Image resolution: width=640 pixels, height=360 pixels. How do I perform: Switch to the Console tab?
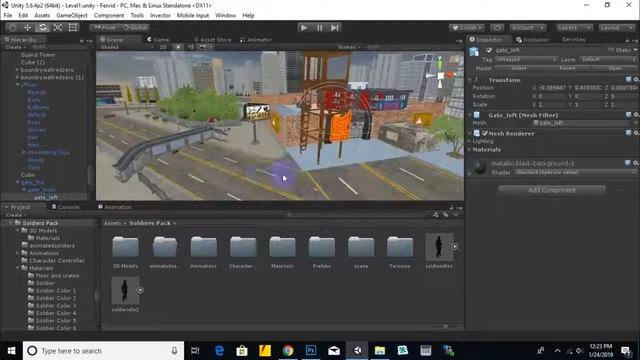coord(65,207)
